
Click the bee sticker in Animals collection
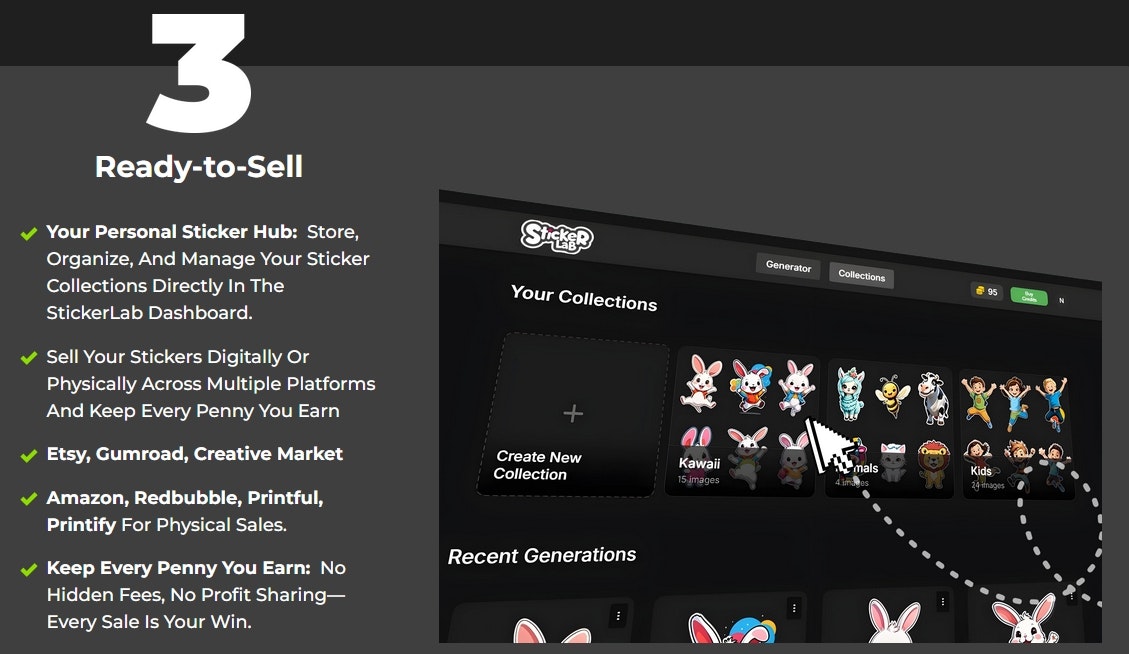(x=892, y=396)
